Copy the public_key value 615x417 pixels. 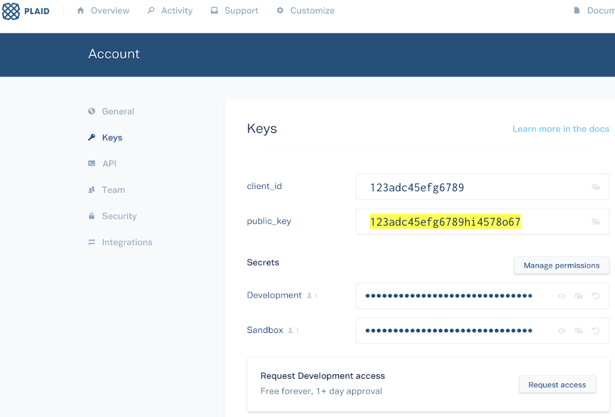coord(596,222)
